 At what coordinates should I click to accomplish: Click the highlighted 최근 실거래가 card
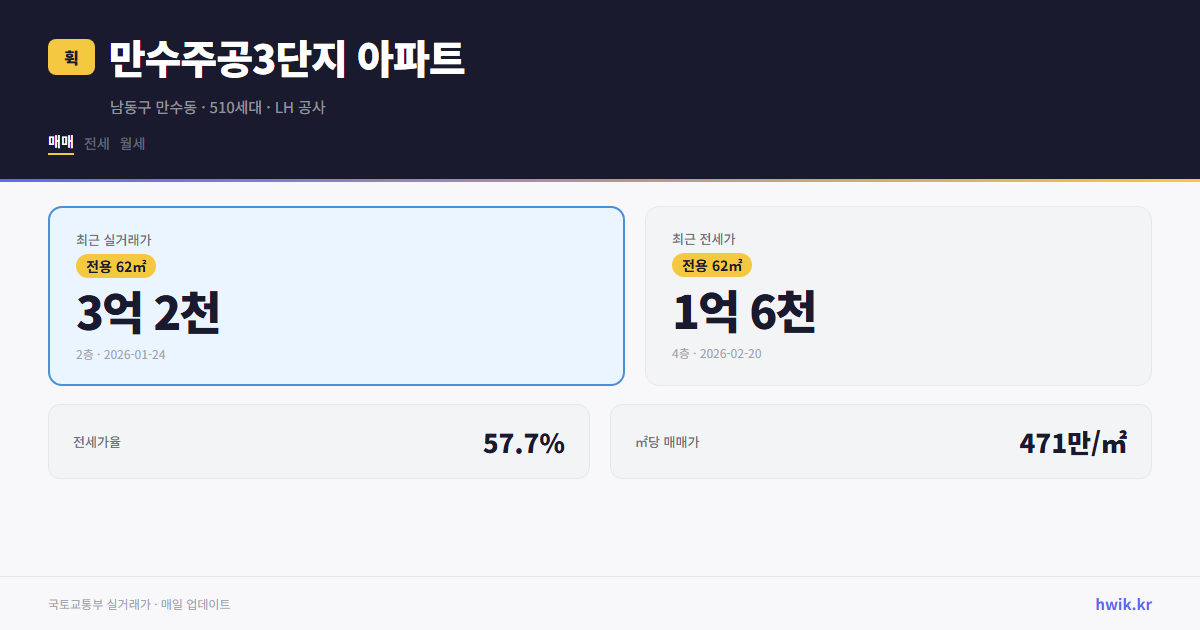pyautogui.click(x=336, y=295)
